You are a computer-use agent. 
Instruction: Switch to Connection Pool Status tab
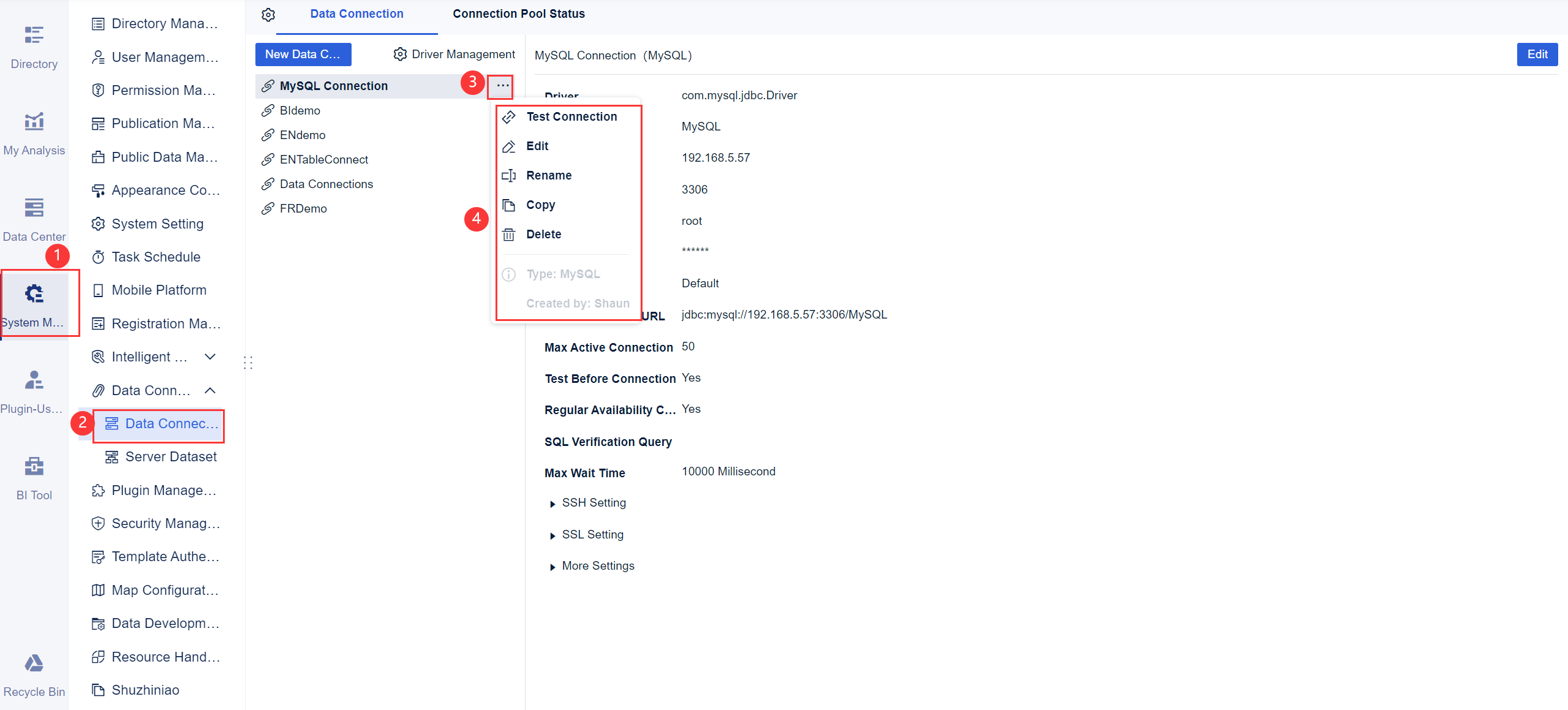point(518,13)
